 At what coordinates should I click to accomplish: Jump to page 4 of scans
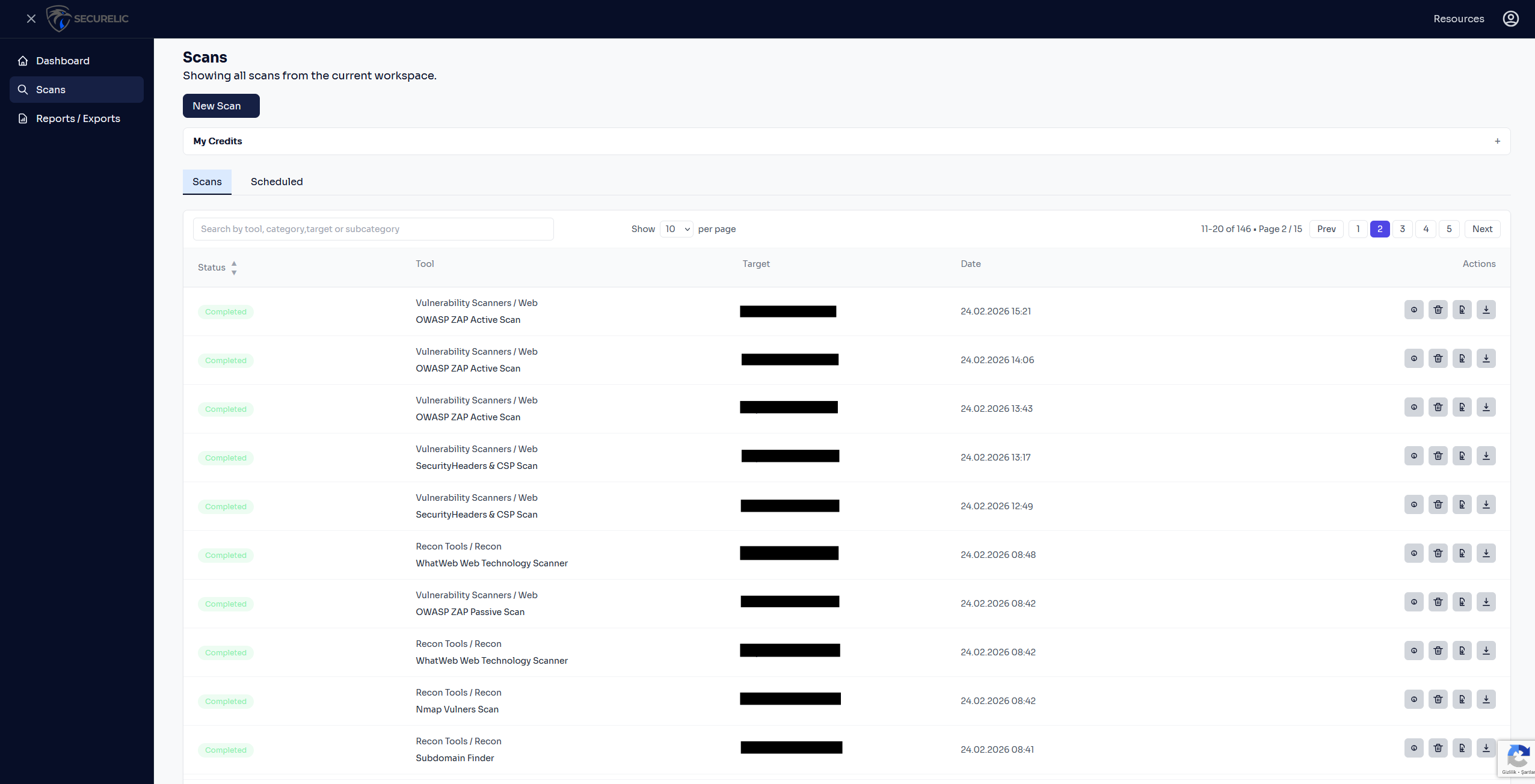tap(1426, 229)
